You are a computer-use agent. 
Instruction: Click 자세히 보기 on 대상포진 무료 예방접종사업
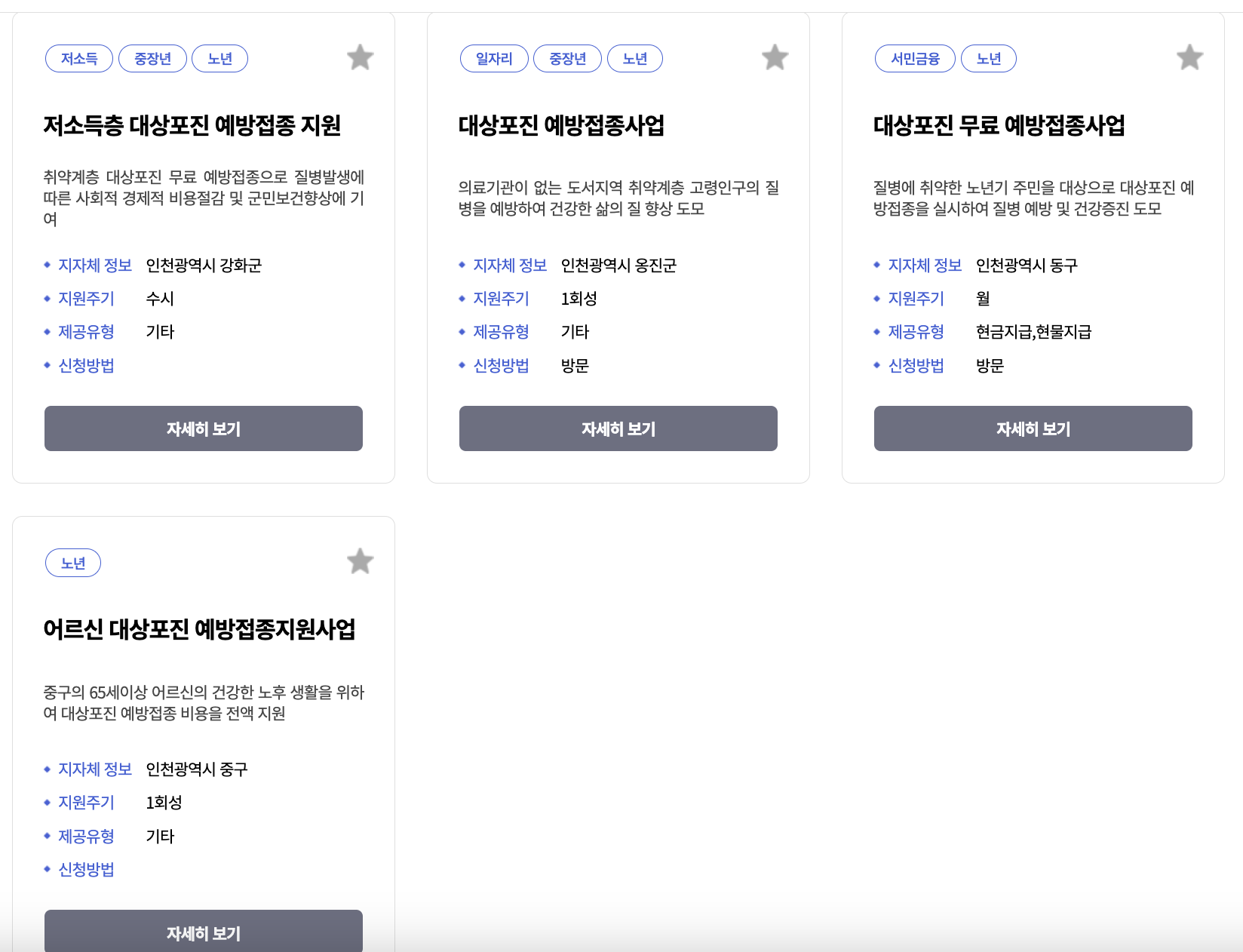[x=1032, y=428]
